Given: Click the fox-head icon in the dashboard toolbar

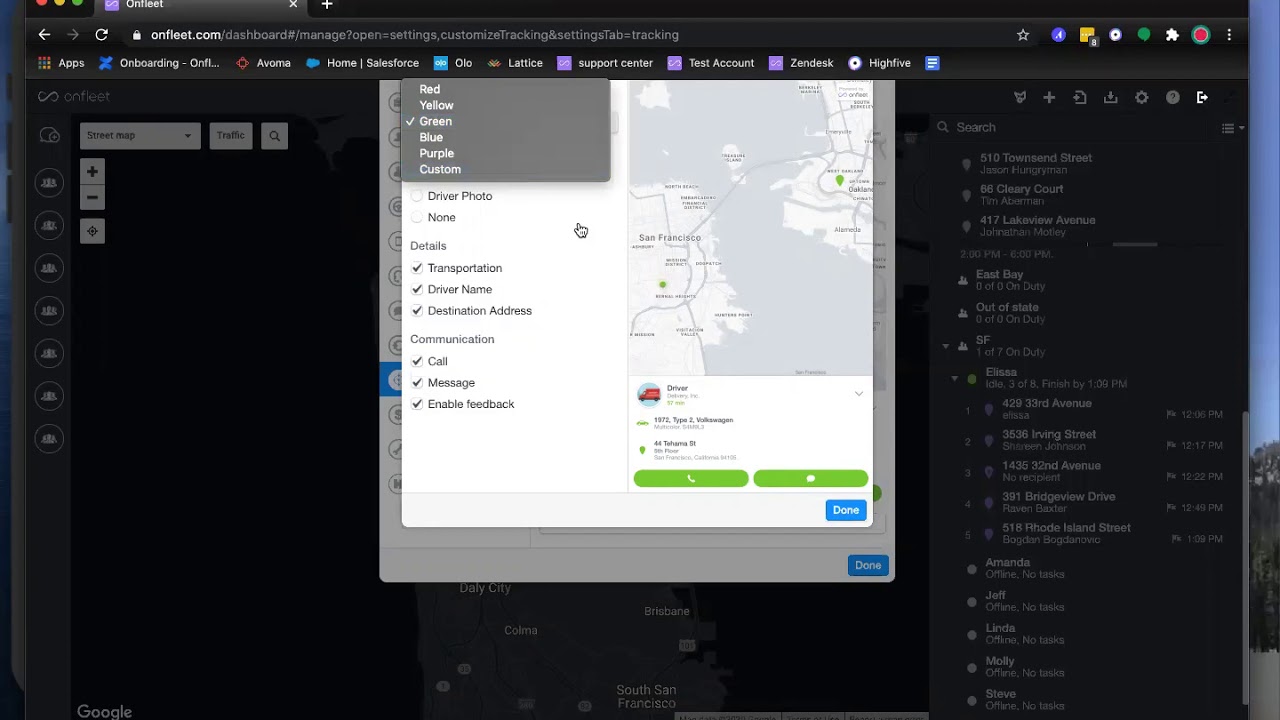Looking at the screenshot, I should tap(1020, 97).
